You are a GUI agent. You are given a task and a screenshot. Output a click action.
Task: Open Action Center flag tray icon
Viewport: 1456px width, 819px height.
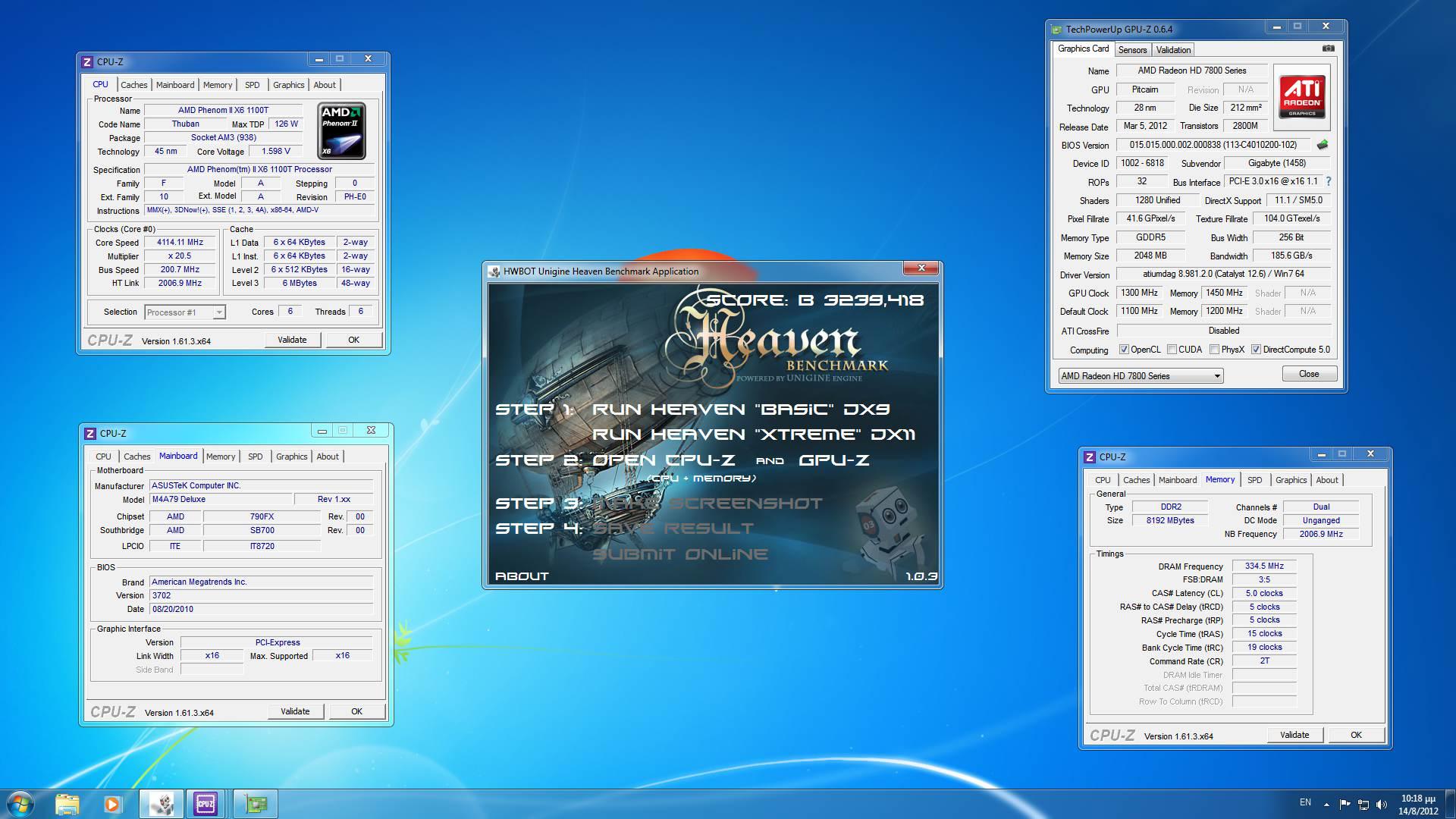pos(1345,805)
